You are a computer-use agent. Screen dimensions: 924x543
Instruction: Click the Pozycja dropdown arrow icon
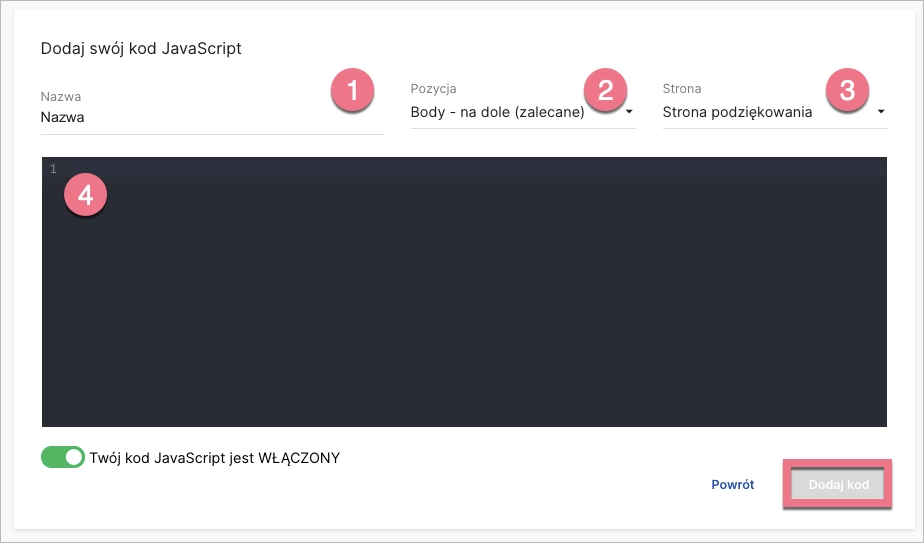(630, 112)
